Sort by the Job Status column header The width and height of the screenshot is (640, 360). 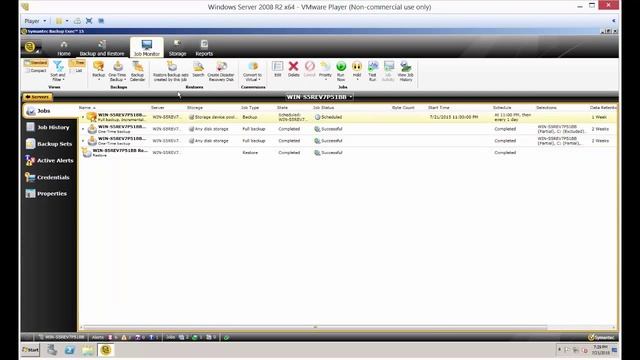tap(323, 108)
